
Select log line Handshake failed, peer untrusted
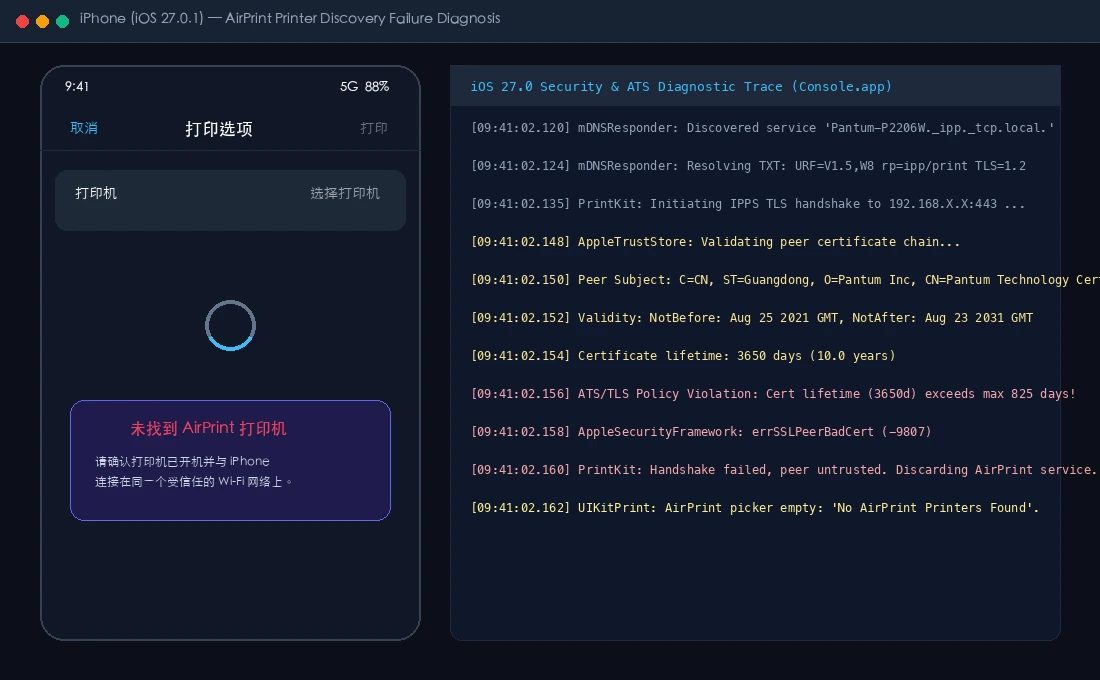coord(784,469)
